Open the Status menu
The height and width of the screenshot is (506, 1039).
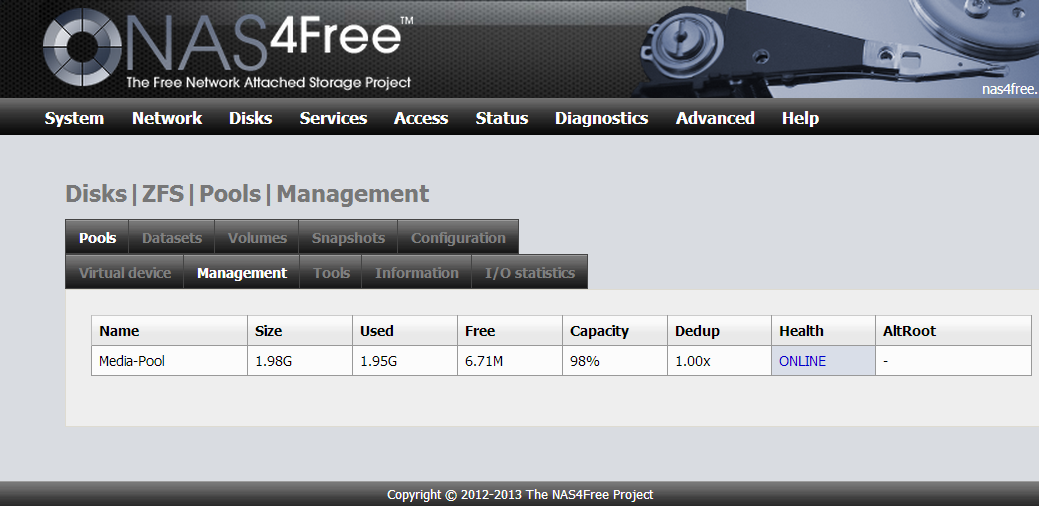coord(501,118)
